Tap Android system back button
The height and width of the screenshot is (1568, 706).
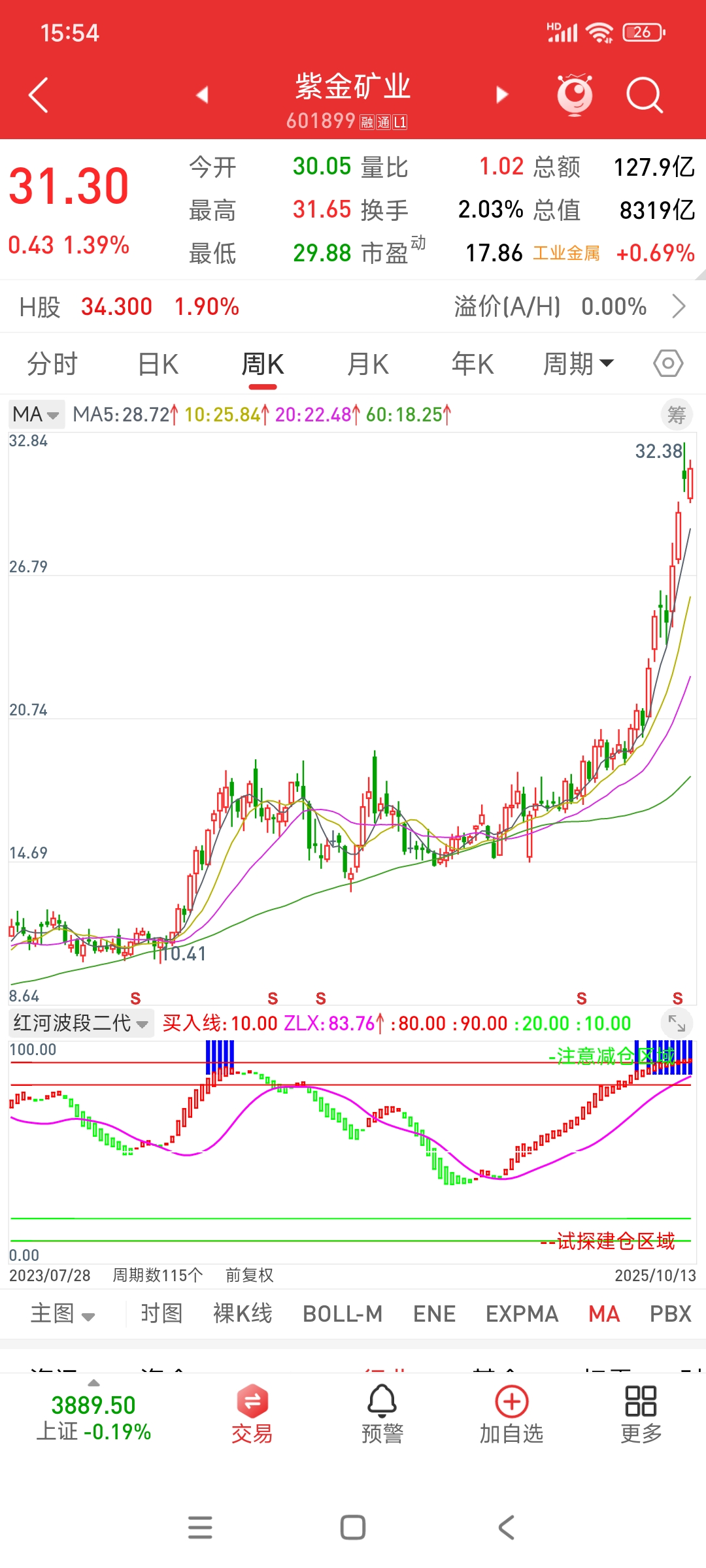[506, 1527]
